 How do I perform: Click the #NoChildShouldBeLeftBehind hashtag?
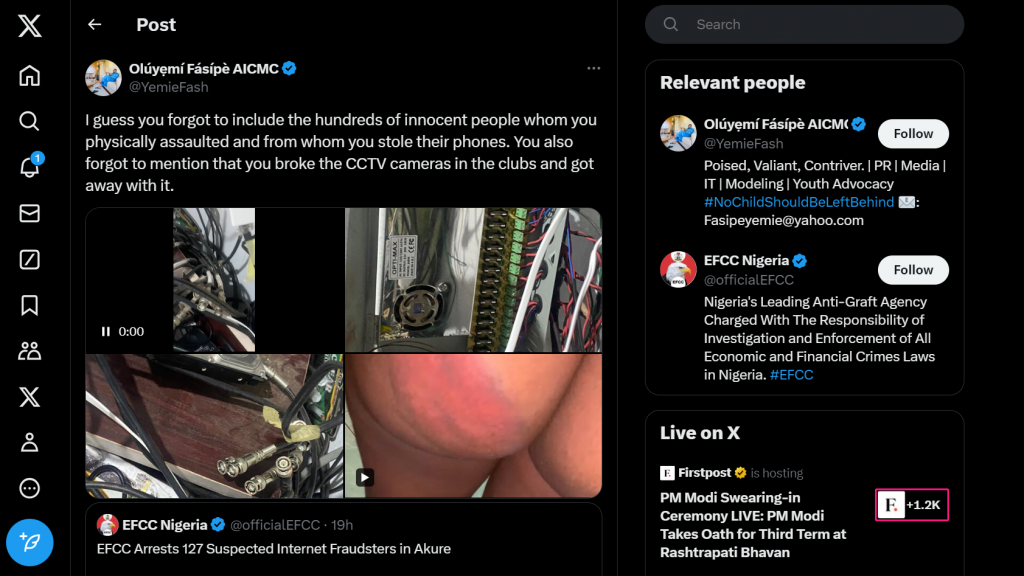pos(798,202)
